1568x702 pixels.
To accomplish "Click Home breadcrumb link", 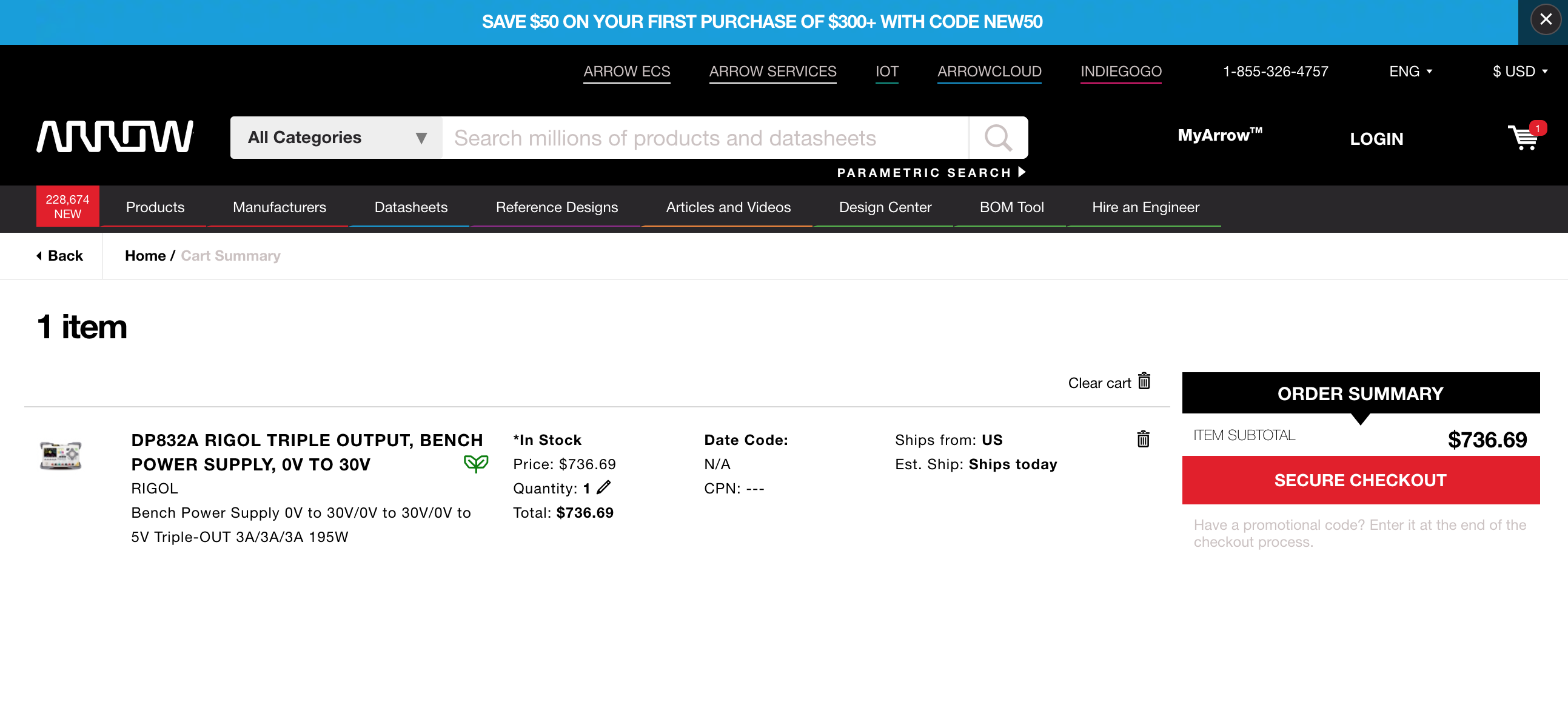I will (x=145, y=255).
